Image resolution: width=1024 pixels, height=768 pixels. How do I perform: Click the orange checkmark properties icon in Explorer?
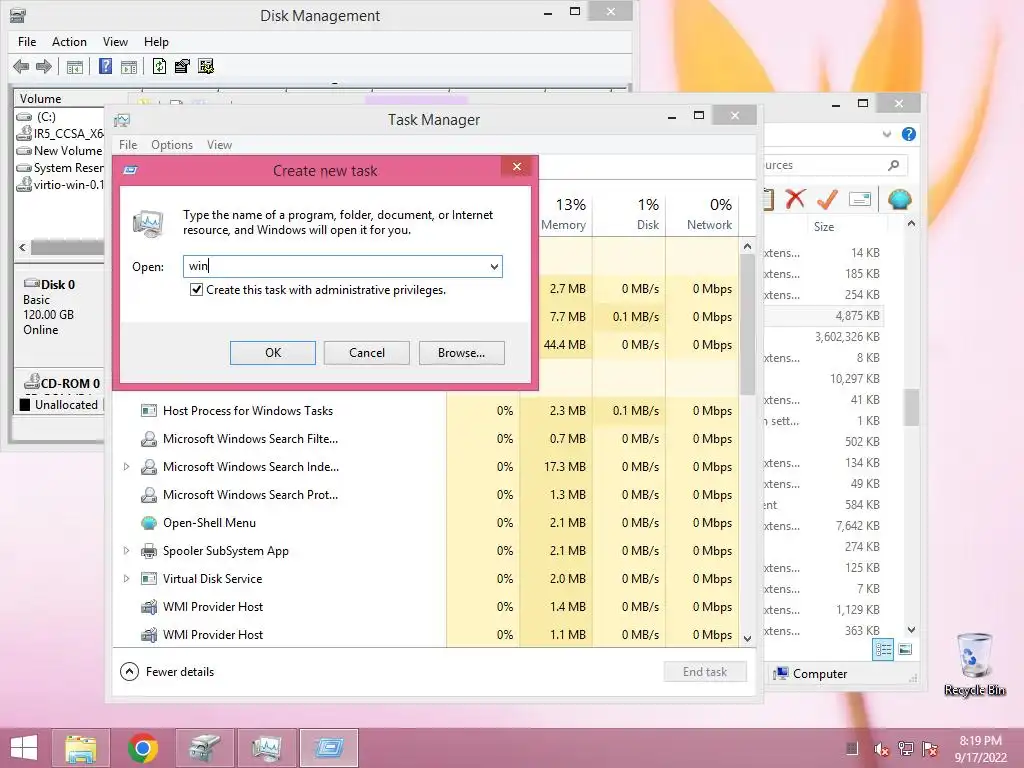click(827, 199)
